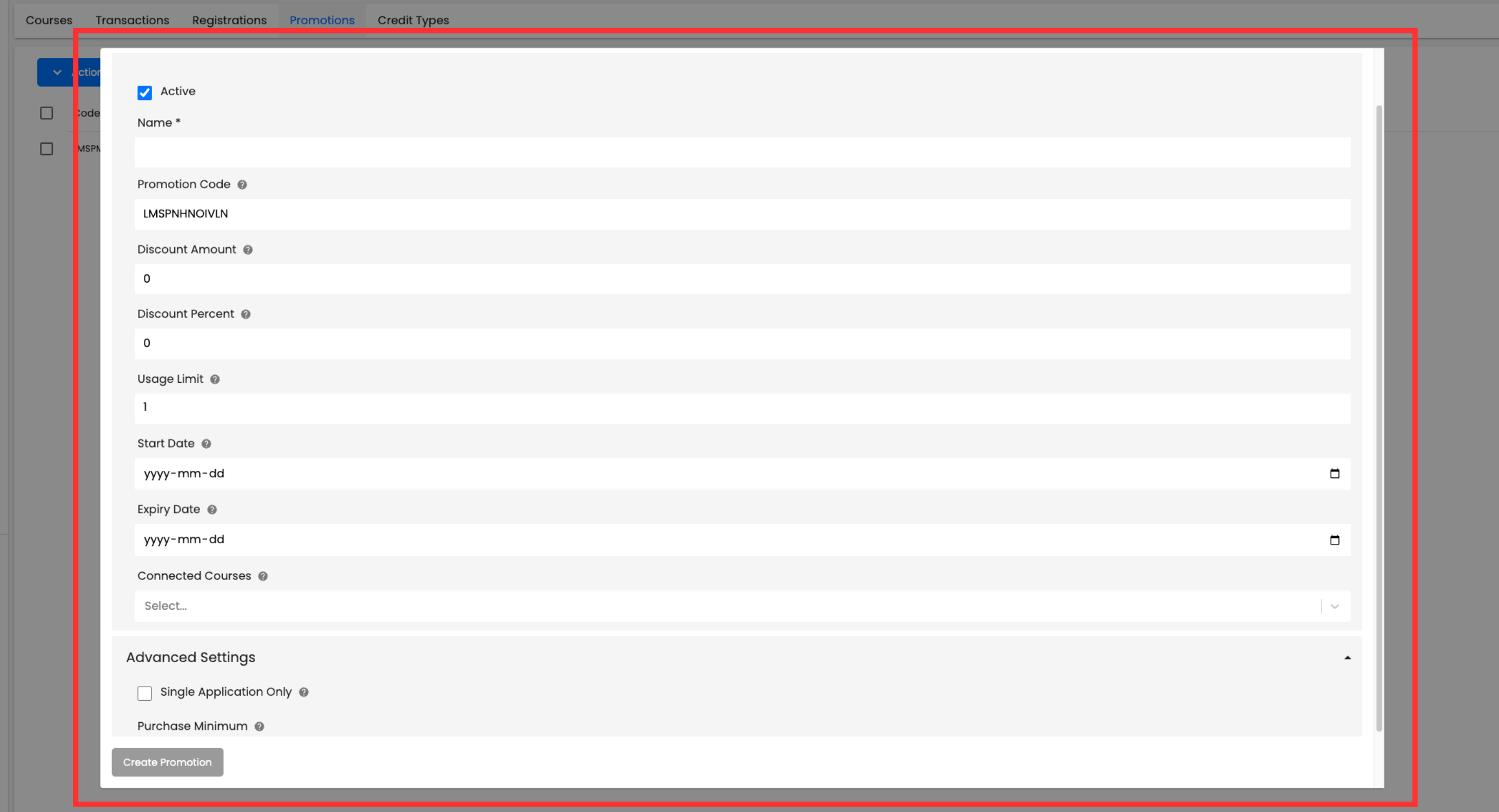Open the Start Date calendar picker icon
The width and height of the screenshot is (1499, 812).
pyautogui.click(x=1334, y=474)
